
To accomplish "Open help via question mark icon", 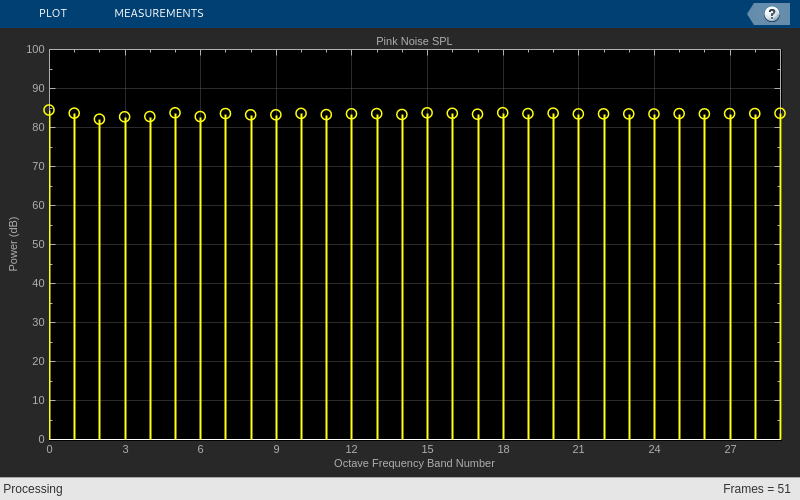I will click(x=771, y=14).
